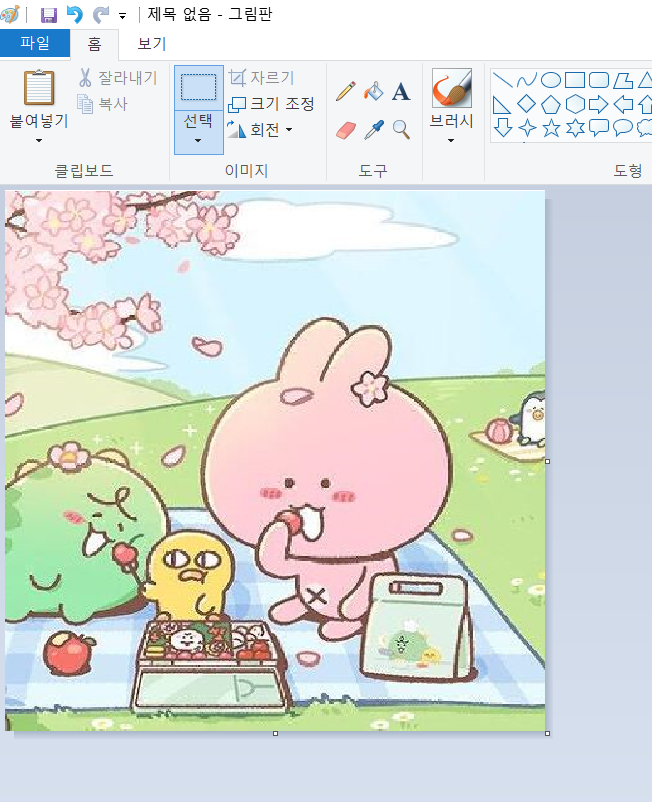
Task: Switch to the 홈 ribbon tab
Action: click(x=94, y=44)
